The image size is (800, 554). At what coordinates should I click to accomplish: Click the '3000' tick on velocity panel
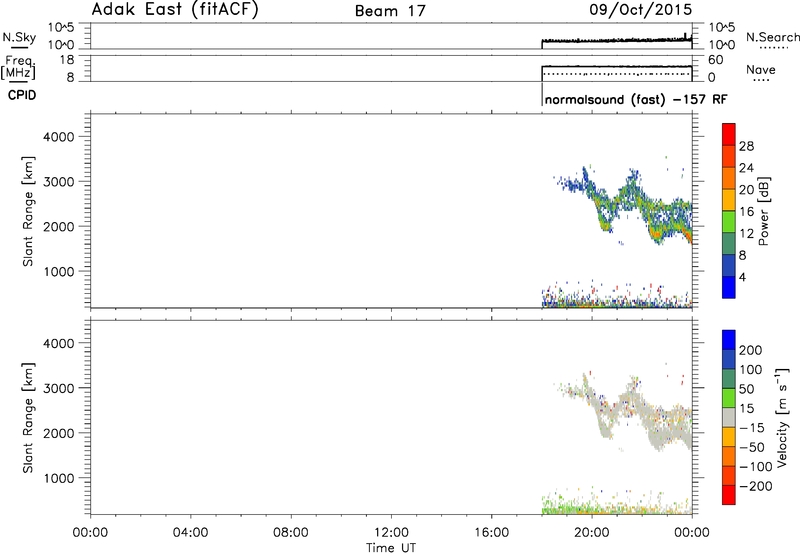click(58, 388)
